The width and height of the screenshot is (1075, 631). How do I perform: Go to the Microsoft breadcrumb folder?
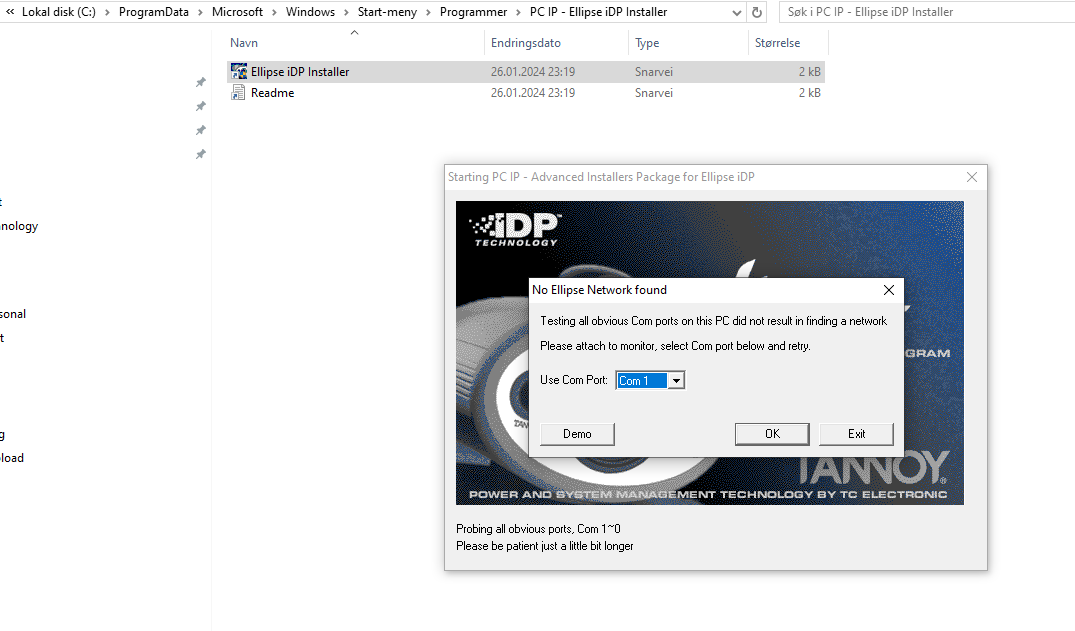[237, 12]
